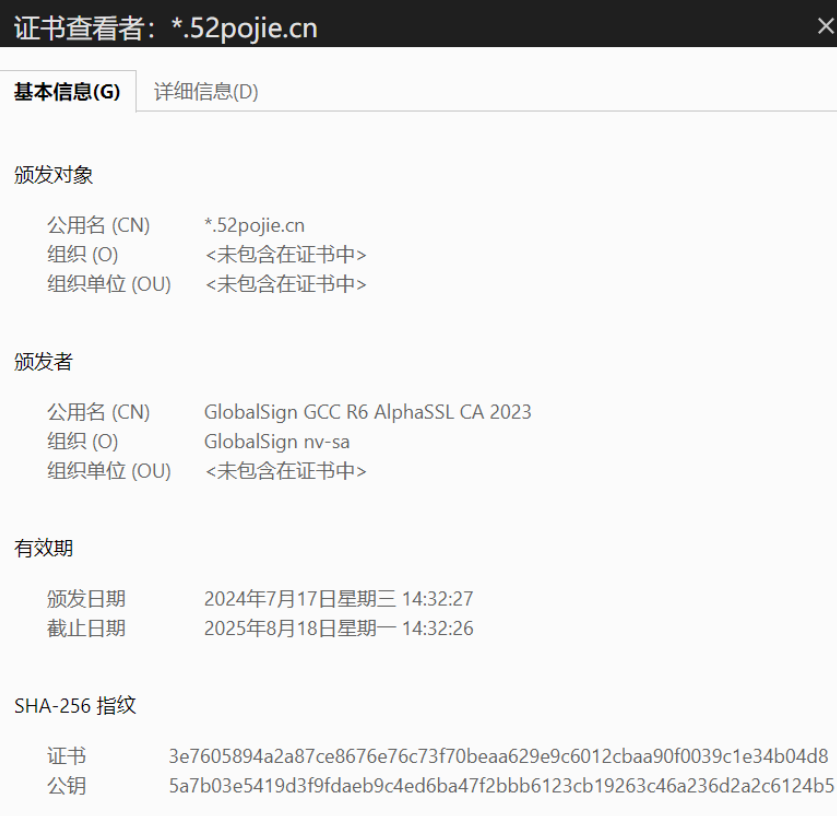Screen dimensions: 837x816
Task: Click the 有效期 section heading
Action: coord(44,548)
